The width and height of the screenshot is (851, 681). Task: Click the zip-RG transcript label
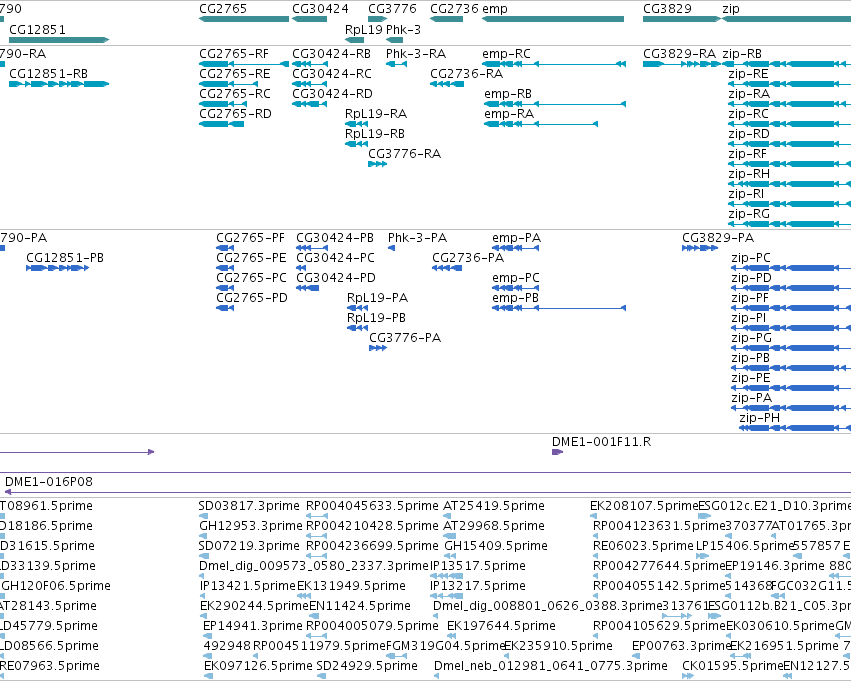click(749, 214)
